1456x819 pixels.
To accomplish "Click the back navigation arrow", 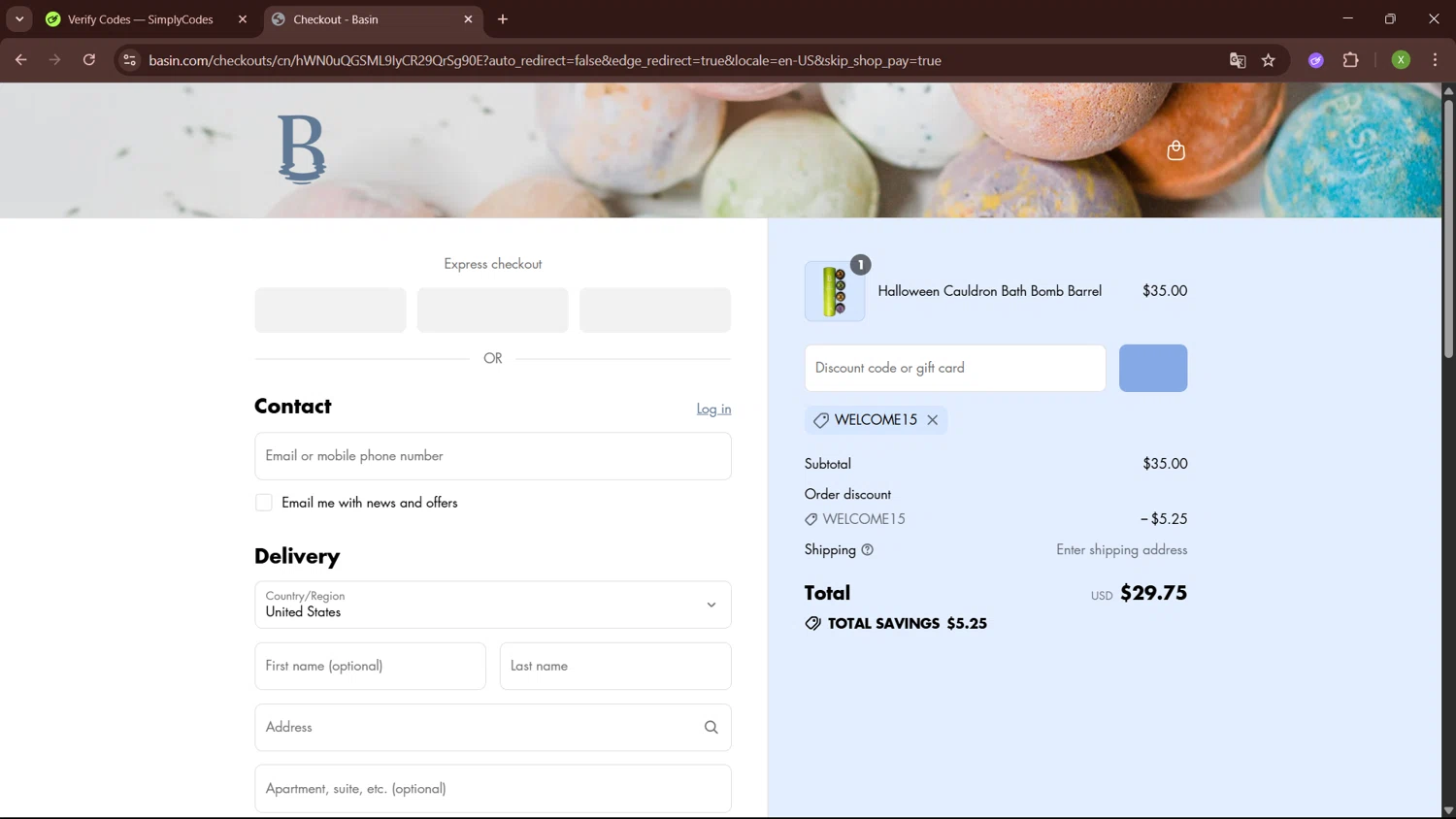I will 20,60.
